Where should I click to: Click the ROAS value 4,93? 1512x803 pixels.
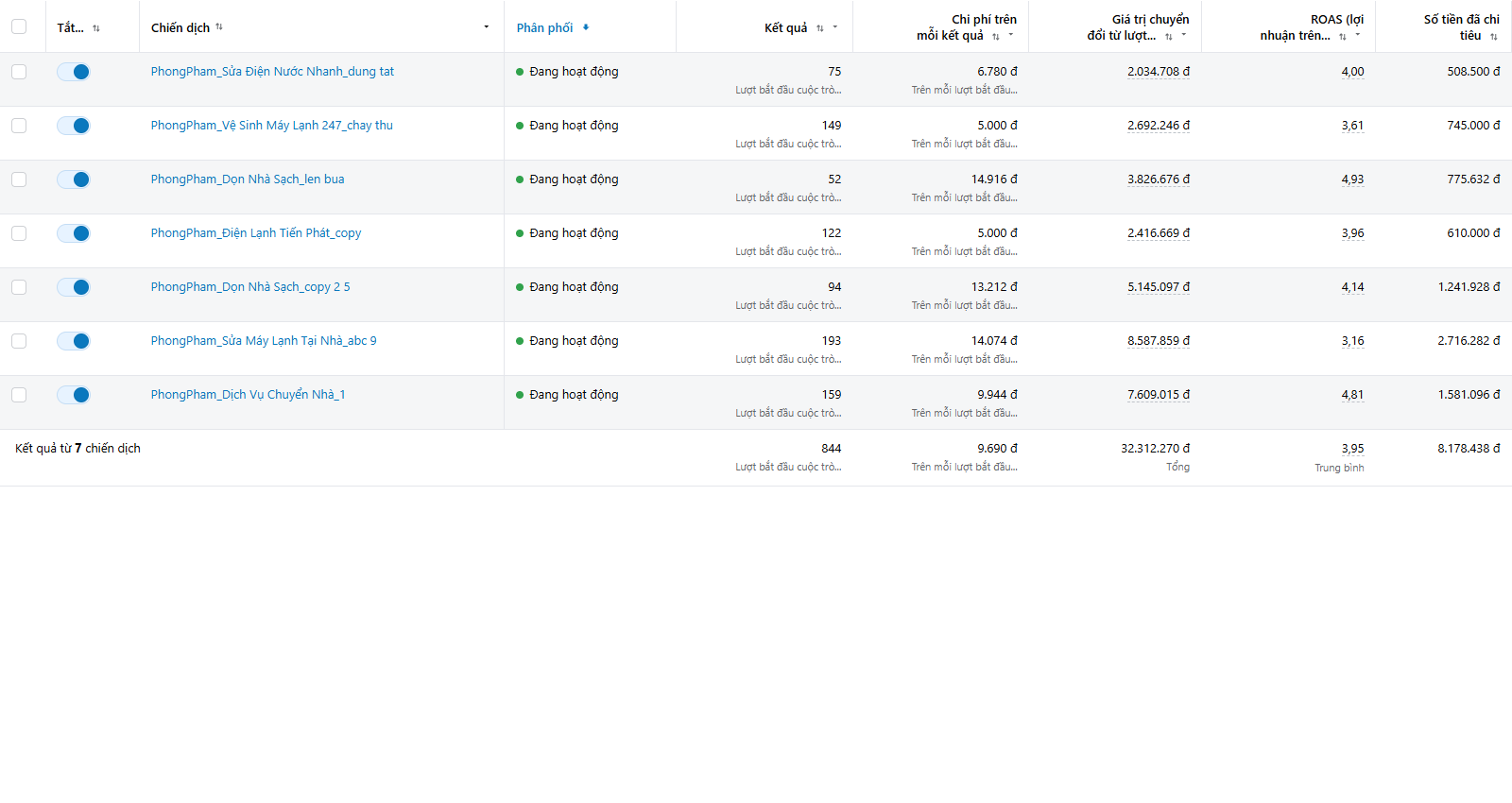point(1352,179)
